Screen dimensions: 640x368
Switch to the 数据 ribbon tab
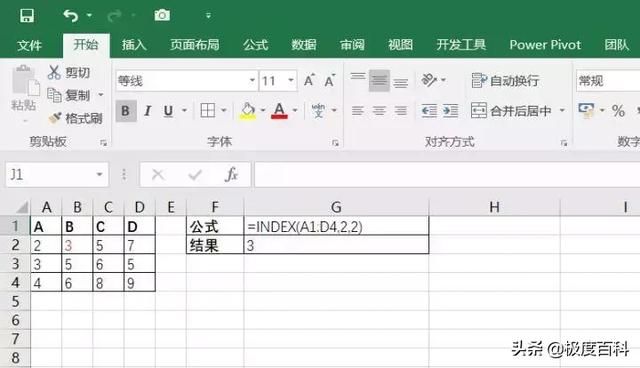[x=304, y=44]
